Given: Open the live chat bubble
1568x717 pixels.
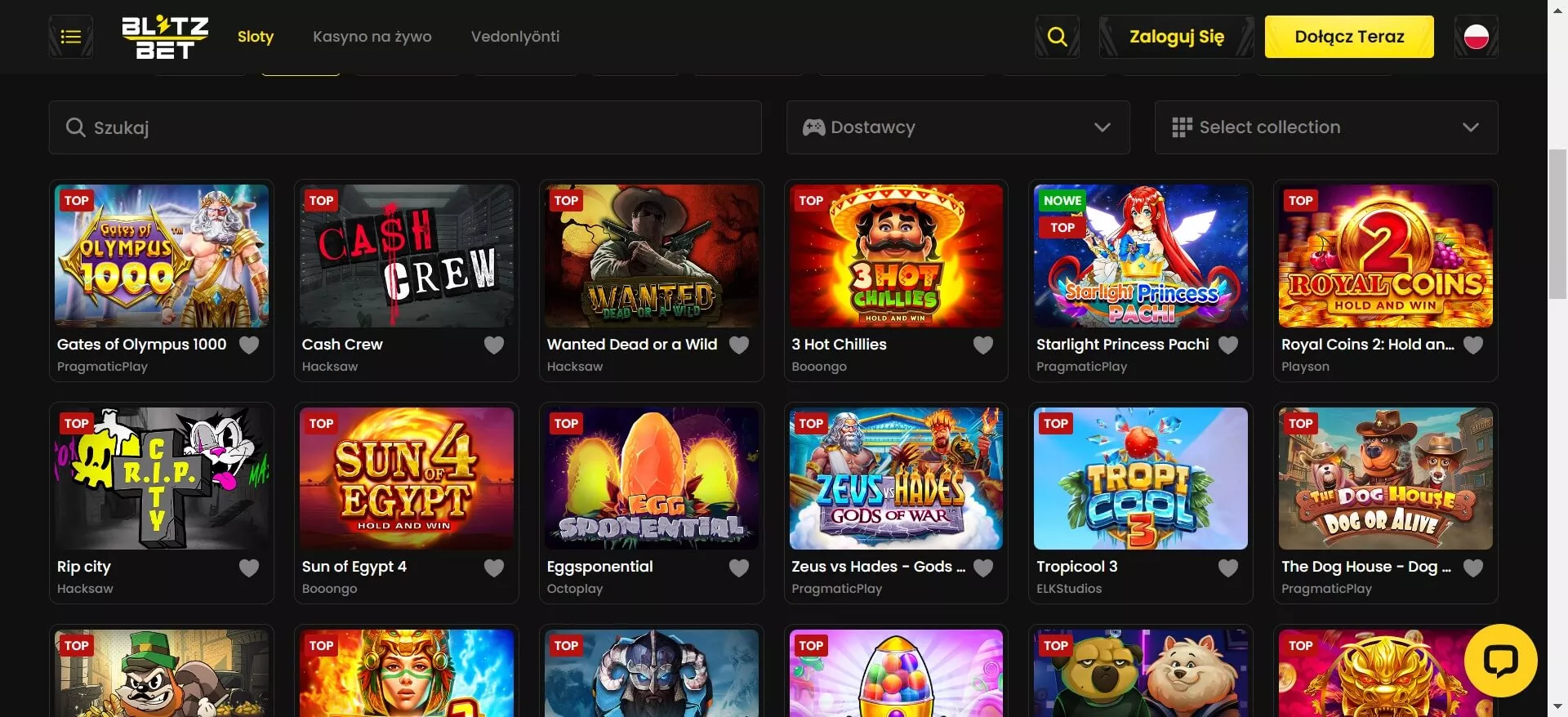Looking at the screenshot, I should [x=1500, y=660].
